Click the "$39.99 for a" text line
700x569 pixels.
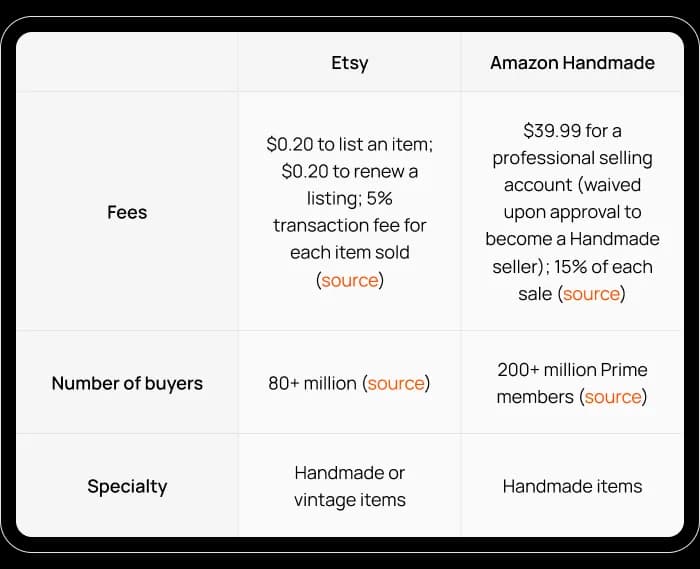coord(572,130)
